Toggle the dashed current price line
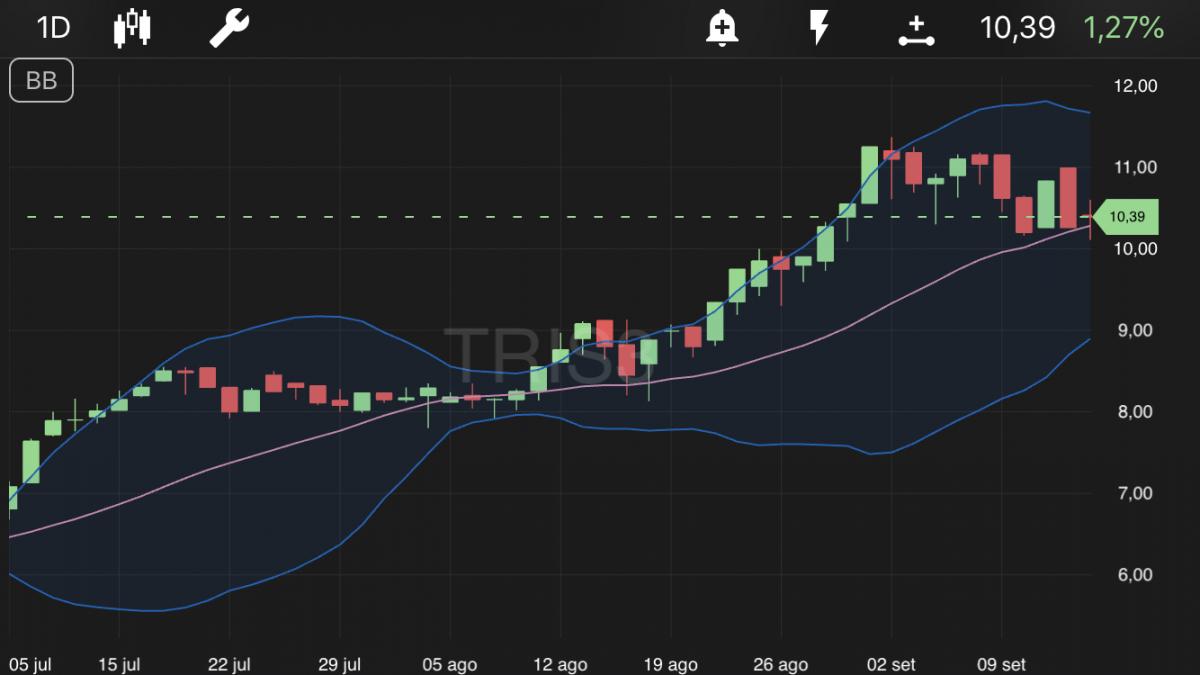This screenshot has width=1200, height=675. point(500,214)
